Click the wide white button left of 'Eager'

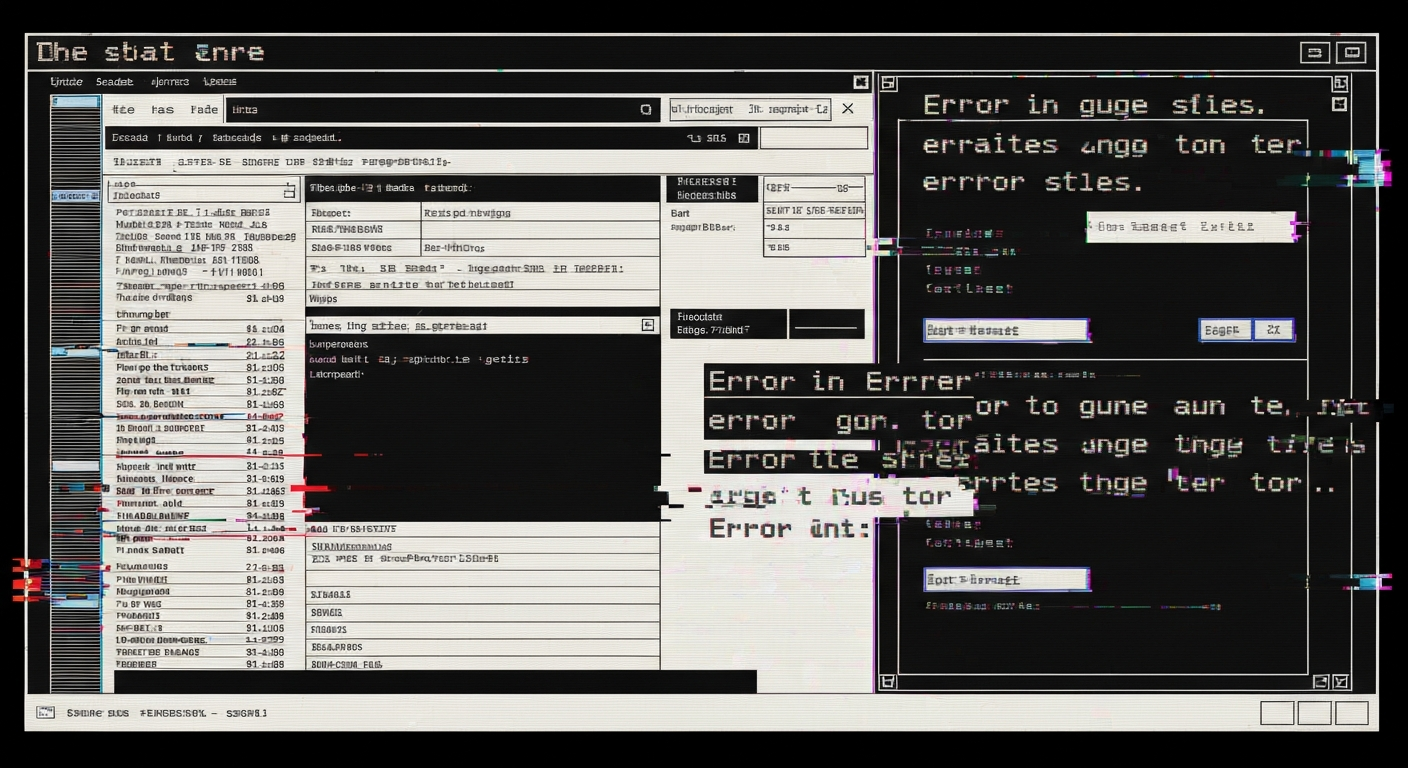[x=1006, y=330]
